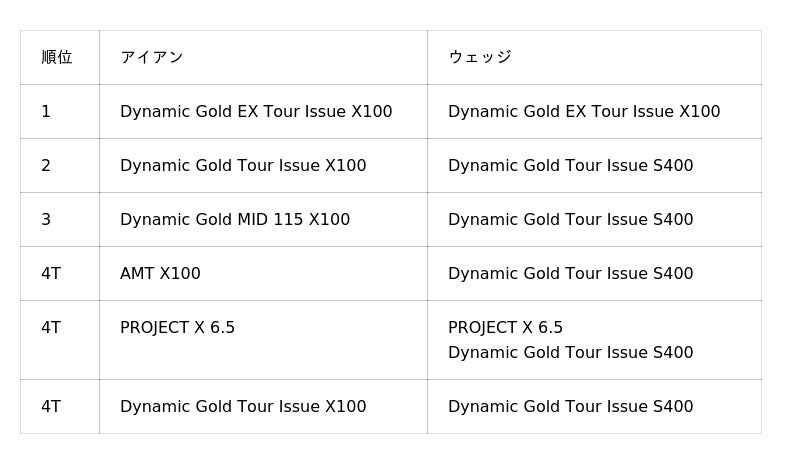This screenshot has width=800, height=464.
Task: Click last row iron Tour Issue X100
Action: pos(243,406)
